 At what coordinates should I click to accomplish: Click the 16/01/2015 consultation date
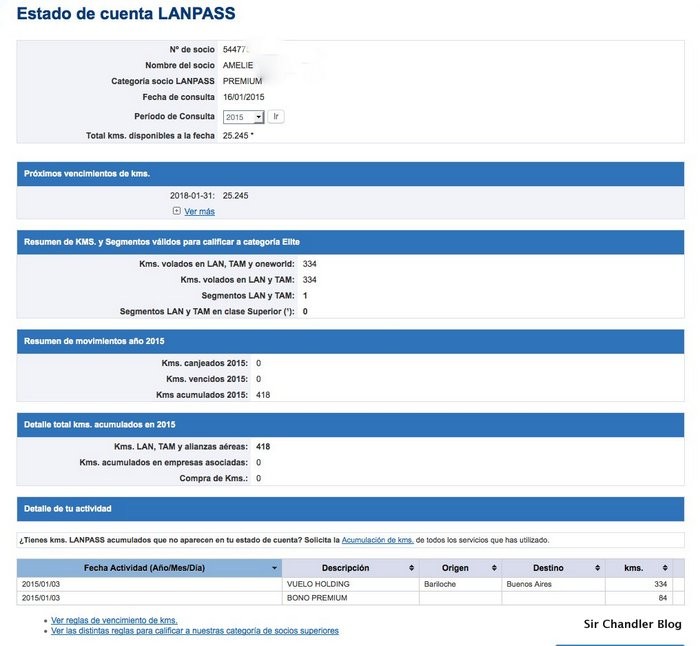[243, 97]
